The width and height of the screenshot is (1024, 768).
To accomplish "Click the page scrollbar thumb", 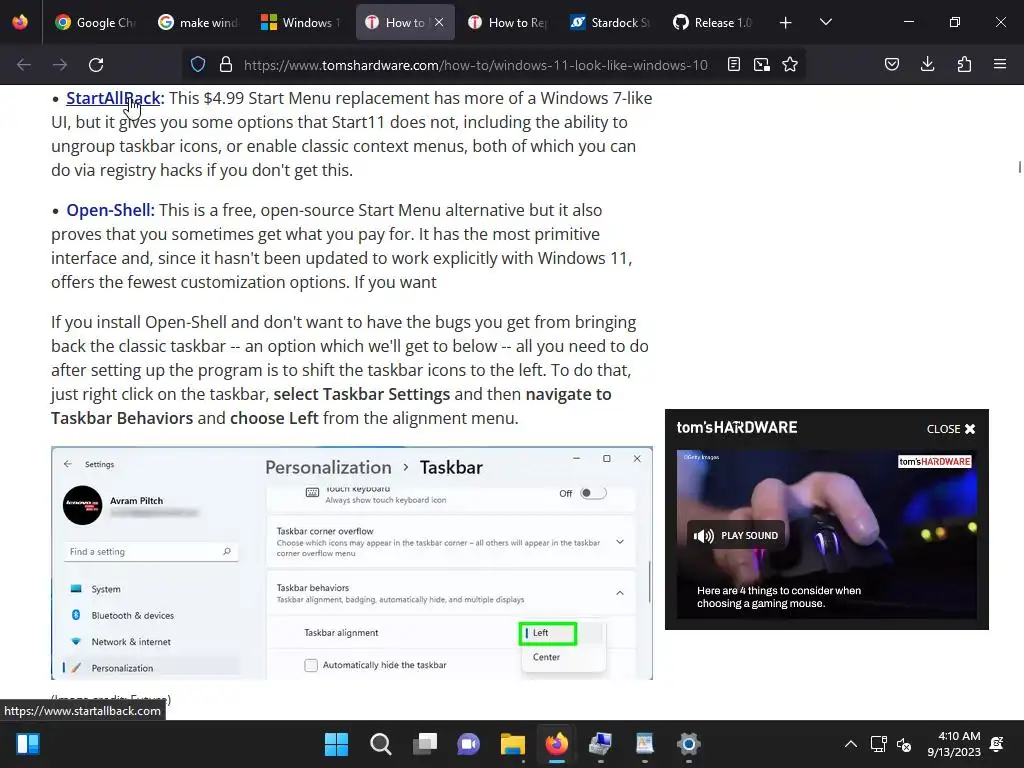I will [x=1019, y=167].
